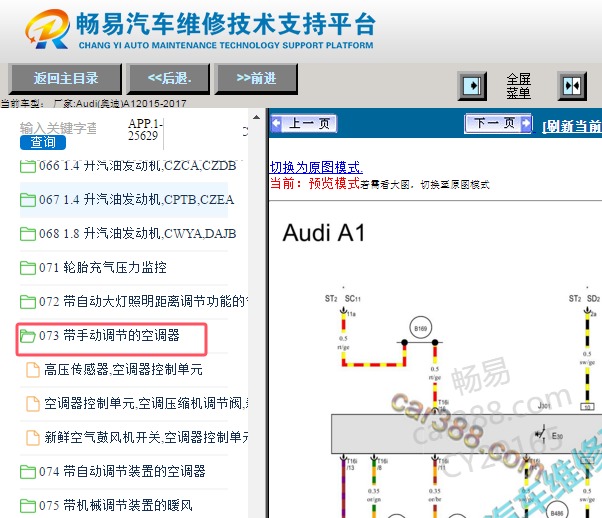
Task: Click the 返回主目录 button
Action: coord(65,79)
